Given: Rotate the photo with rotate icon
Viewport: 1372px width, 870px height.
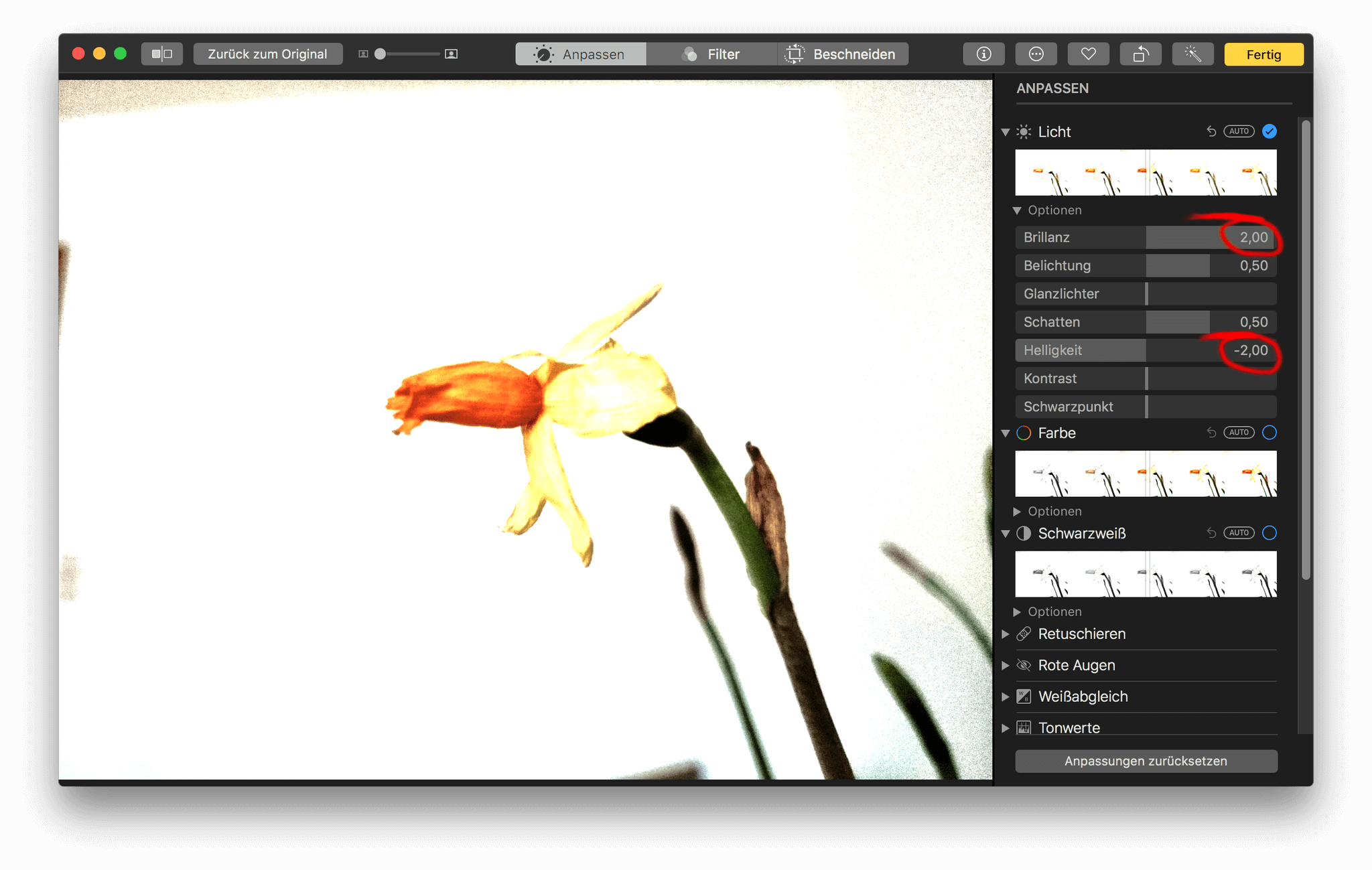Looking at the screenshot, I should pyautogui.click(x=1140, y=54).
